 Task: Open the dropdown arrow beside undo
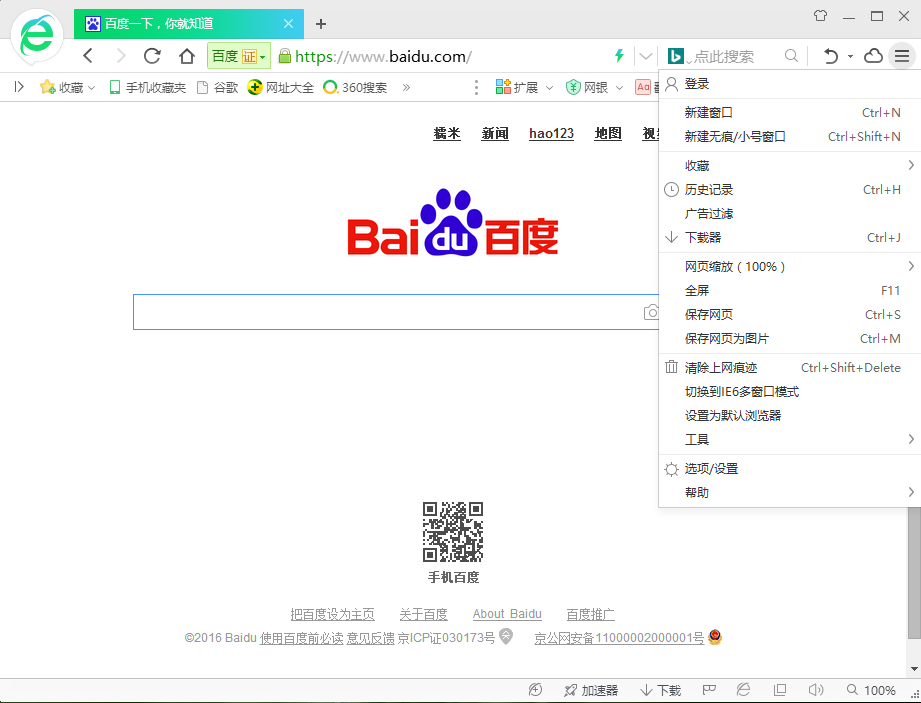(x=850, y=56)
